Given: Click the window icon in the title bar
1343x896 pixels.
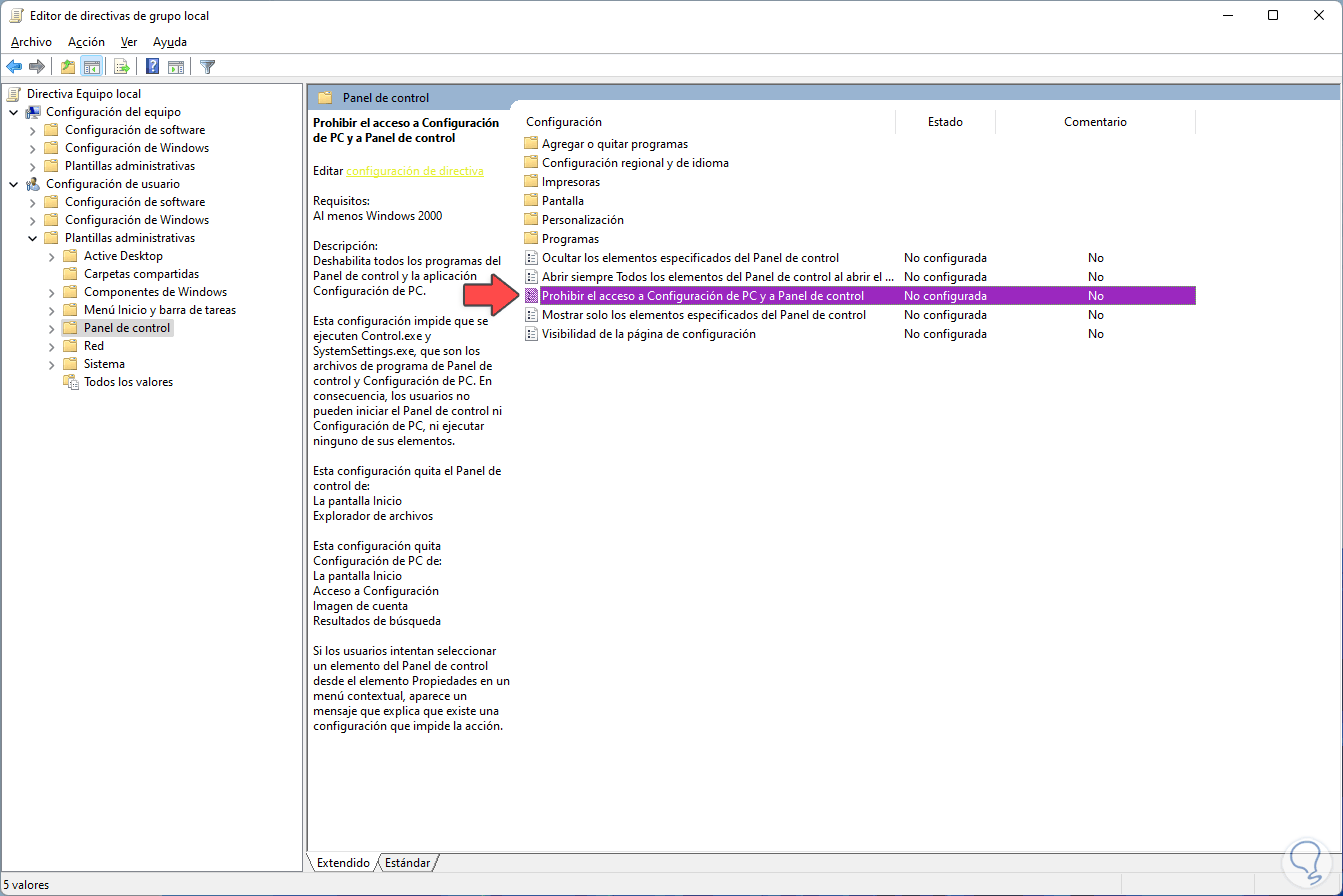Looking at the screenshot, I should (16, 15).
